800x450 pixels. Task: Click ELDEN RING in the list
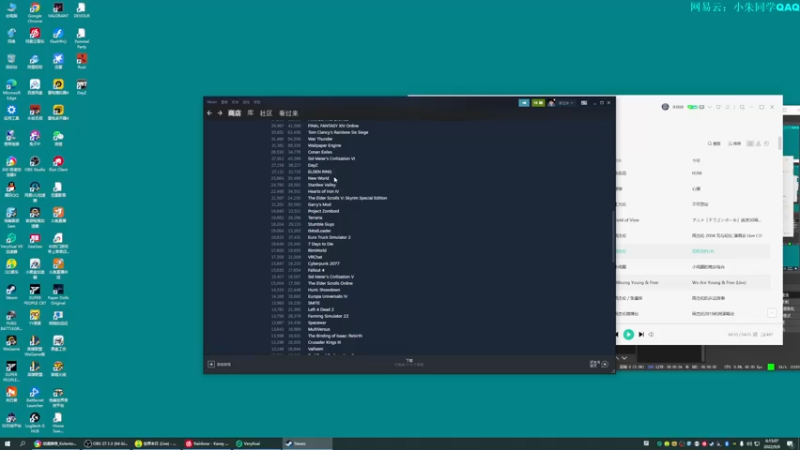(319, 171)
